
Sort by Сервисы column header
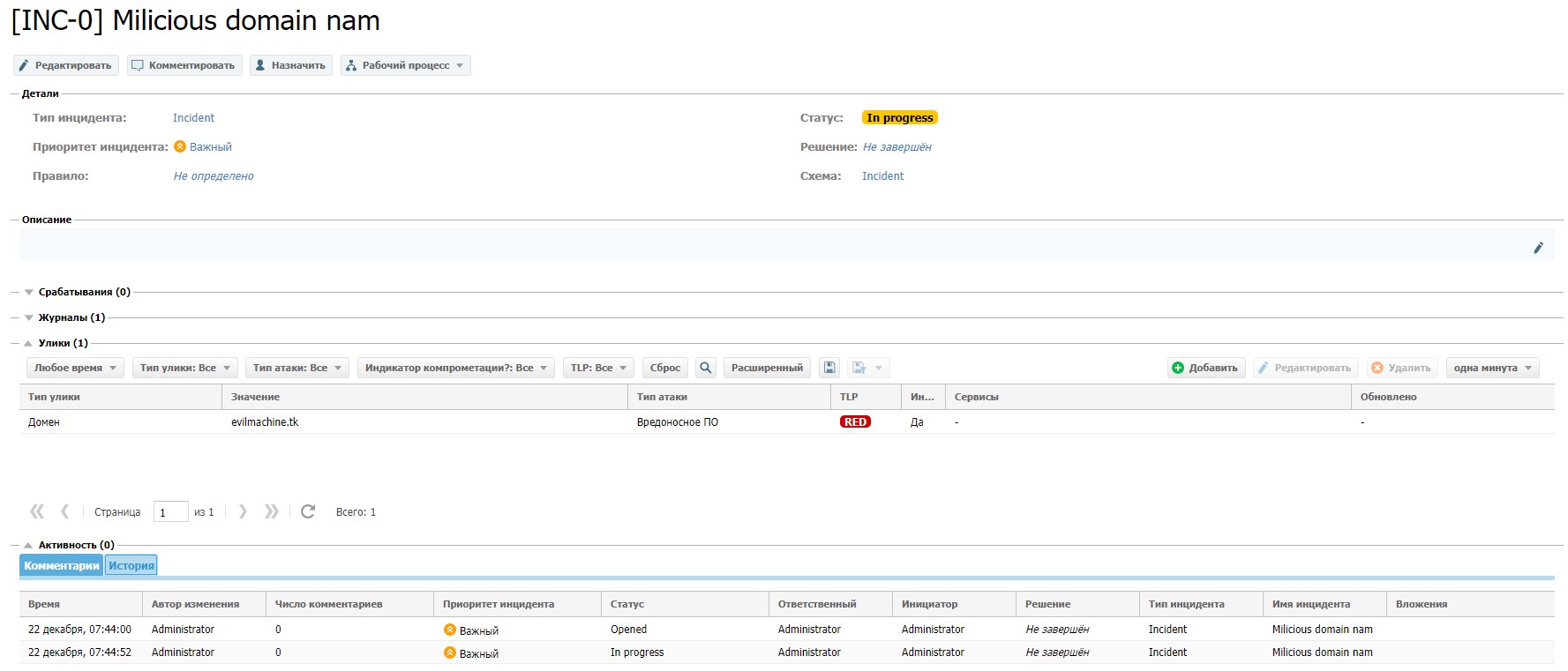pyautogui.click(x=1149, y=397)
